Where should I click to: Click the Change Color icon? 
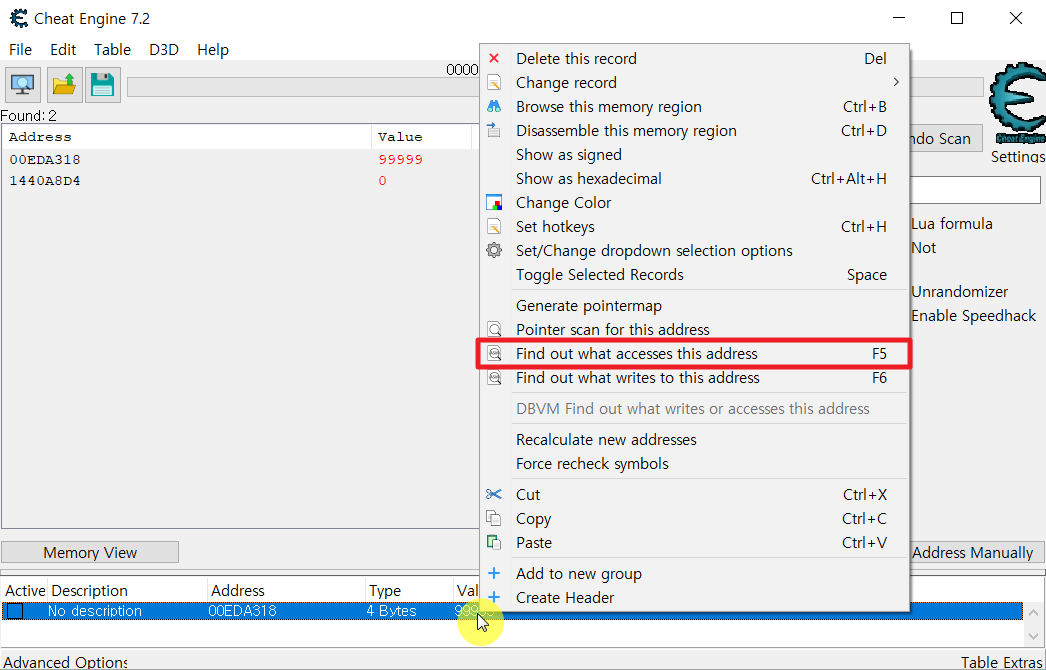[x=494, y=202]
